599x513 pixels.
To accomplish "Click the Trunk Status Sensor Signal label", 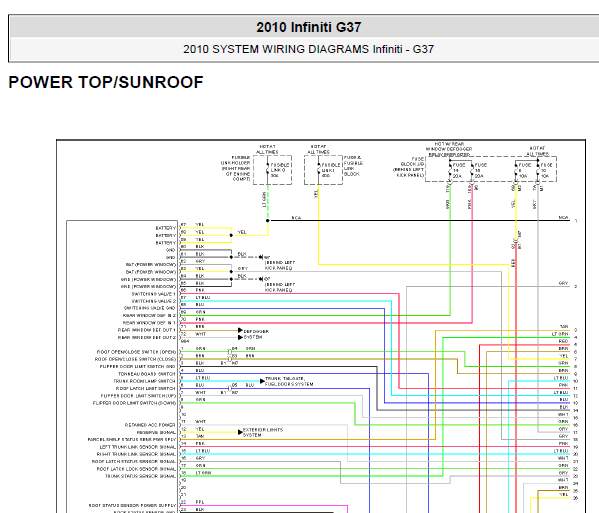I will click(x=140, y=476).
